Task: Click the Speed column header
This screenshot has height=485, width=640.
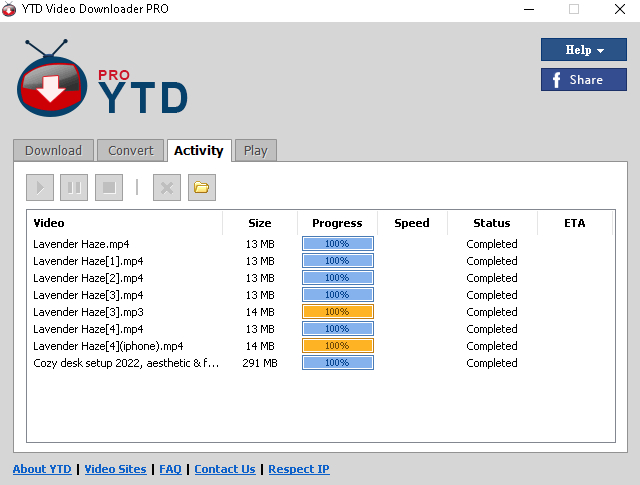Action: pos(412,223)
